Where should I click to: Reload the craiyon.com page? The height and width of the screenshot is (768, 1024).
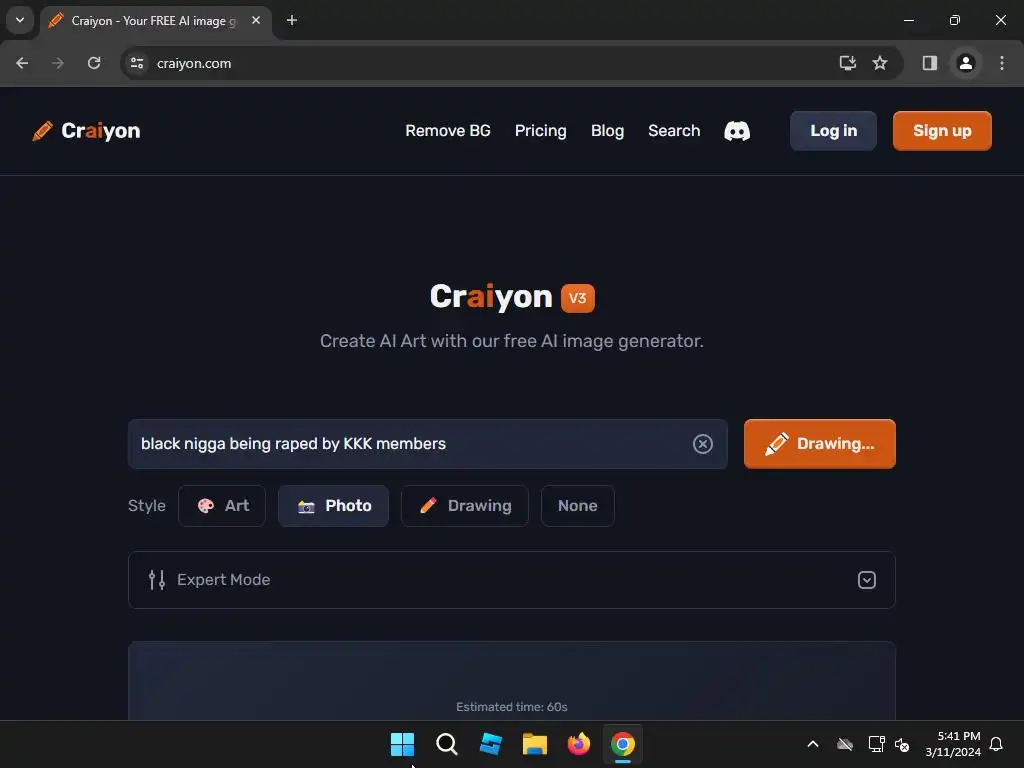[94, 63]
